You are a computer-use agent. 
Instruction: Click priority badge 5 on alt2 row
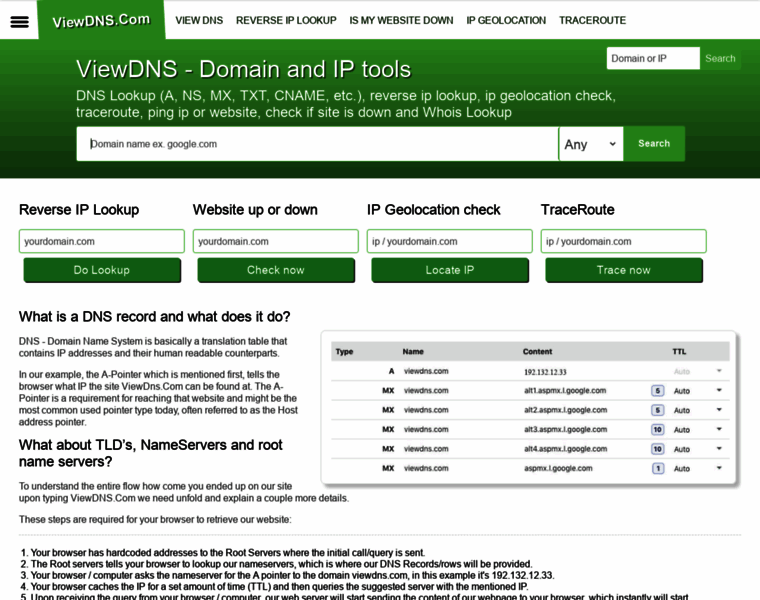tap(658, 410)
